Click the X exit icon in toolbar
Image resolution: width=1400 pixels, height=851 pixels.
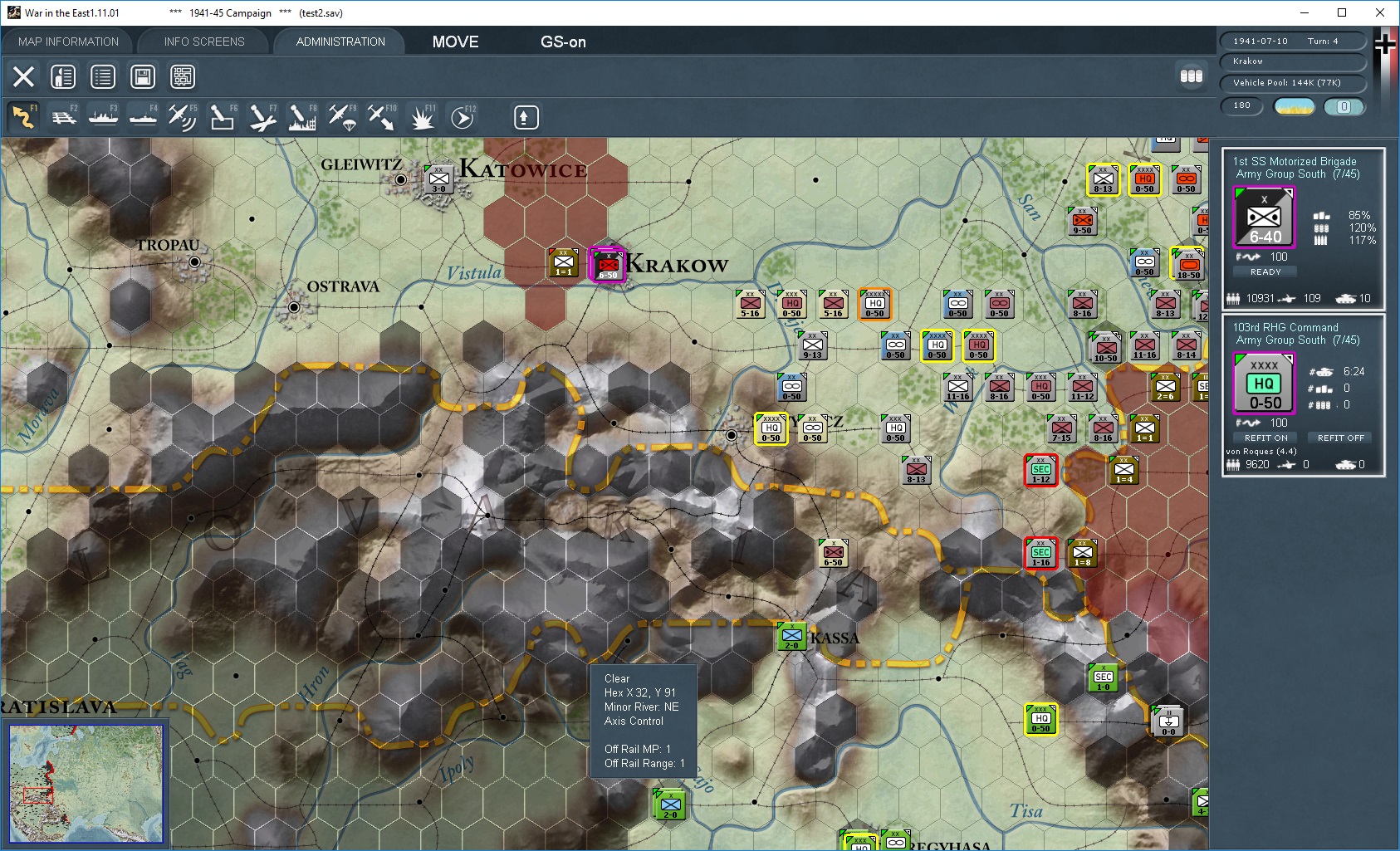(23, 77)
